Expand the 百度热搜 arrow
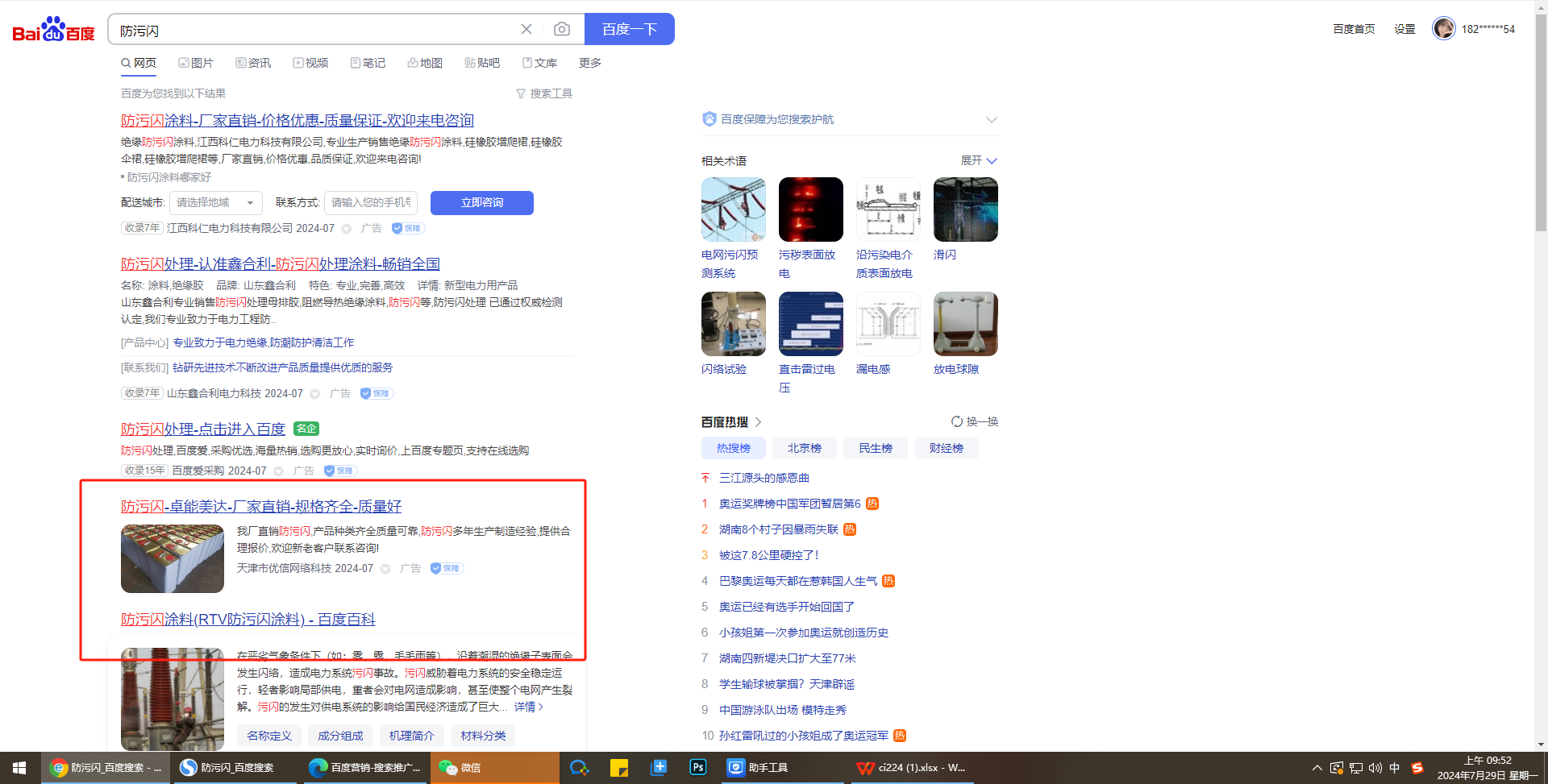1548x784 pixels. click(759, 421)
